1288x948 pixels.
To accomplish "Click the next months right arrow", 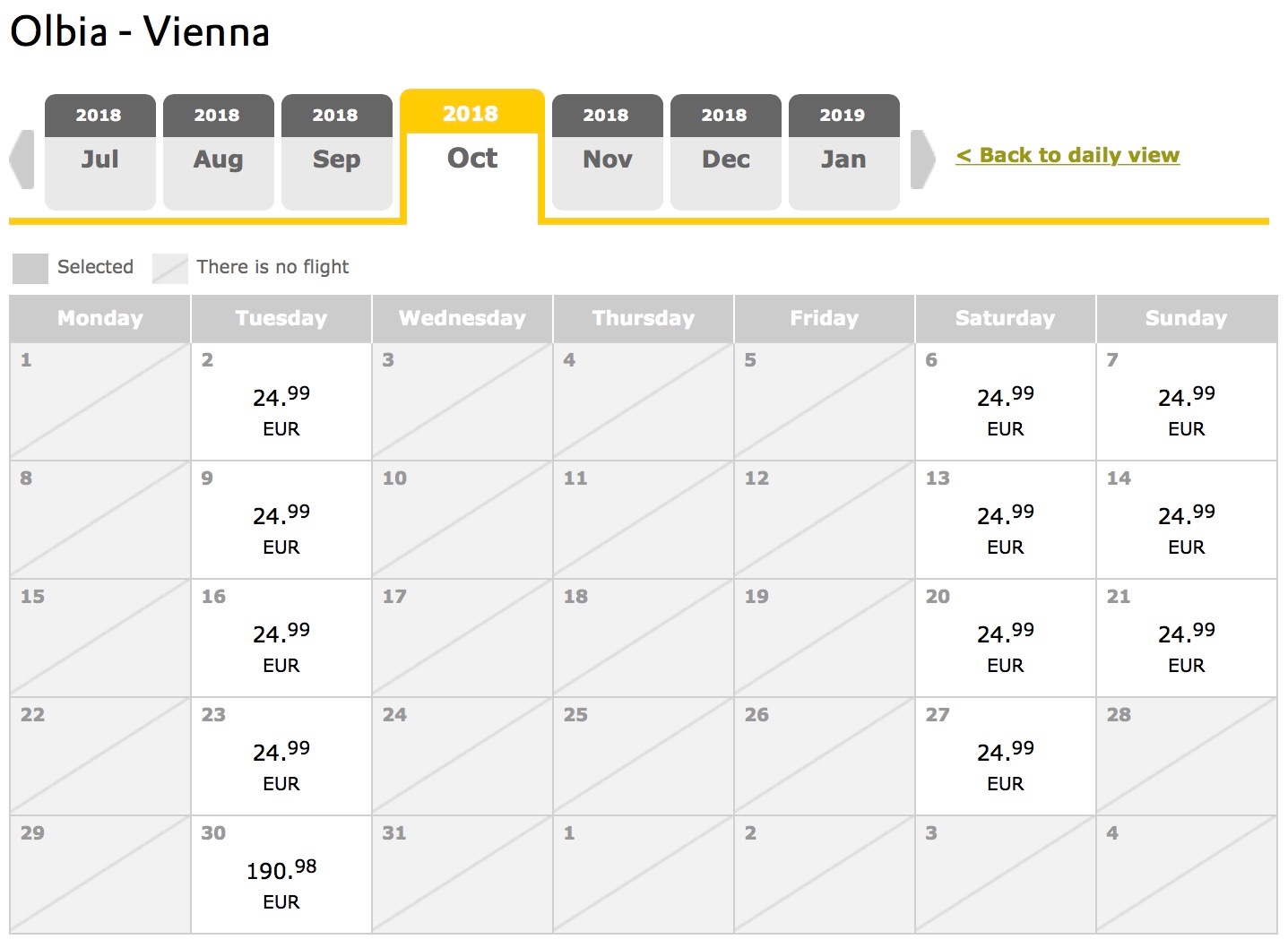I will [923, 159].
